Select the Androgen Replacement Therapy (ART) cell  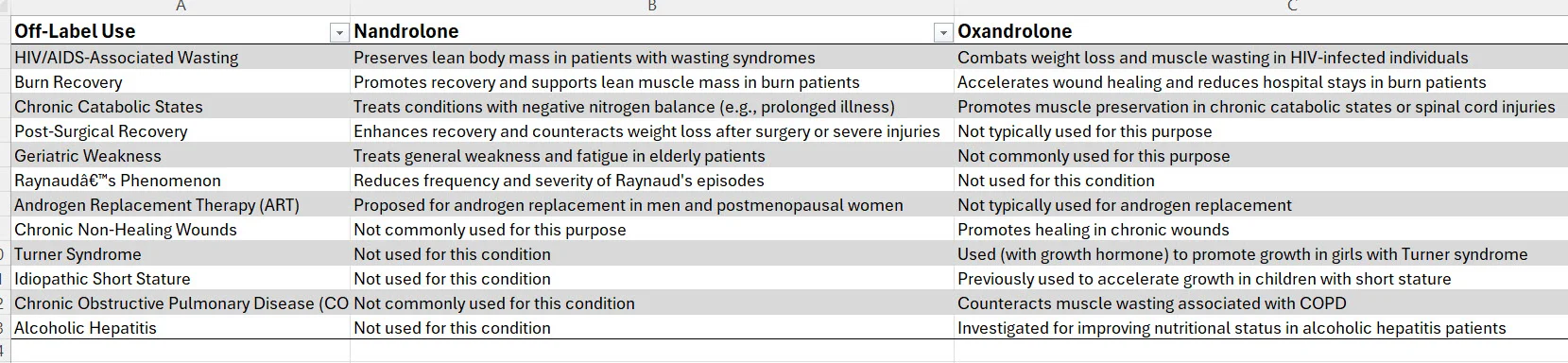coord(181,205)
